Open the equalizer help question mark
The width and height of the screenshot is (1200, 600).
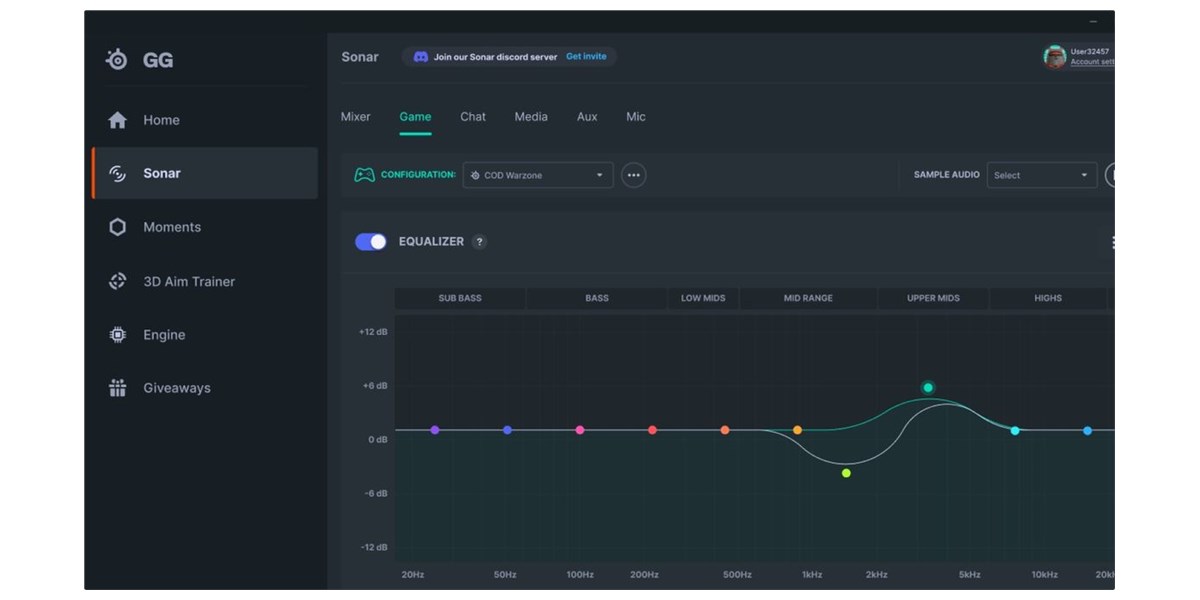(x=479, y=242)
